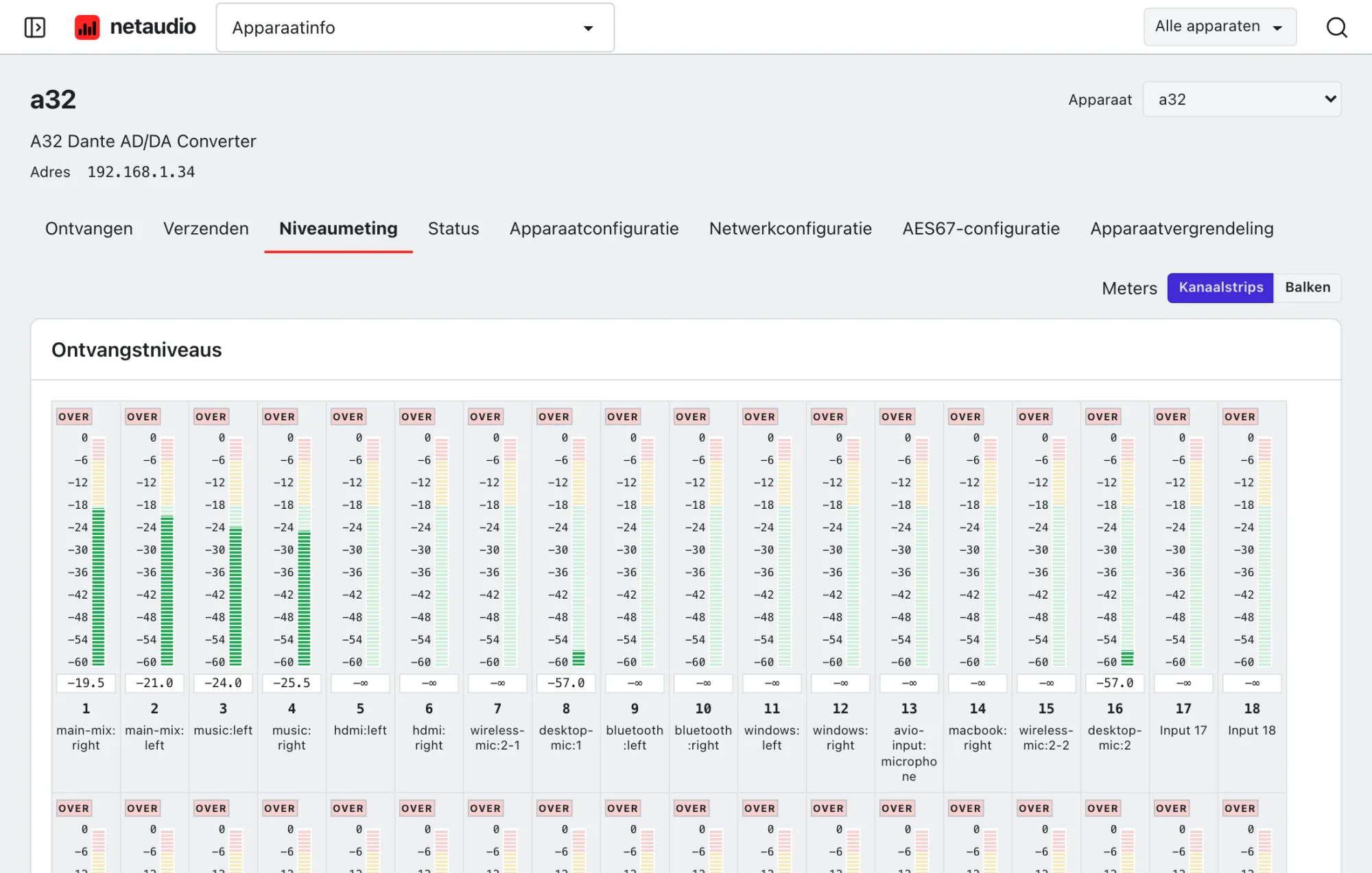Click the music:left channel label
1372x873 pixels.
tap(223, 730)
